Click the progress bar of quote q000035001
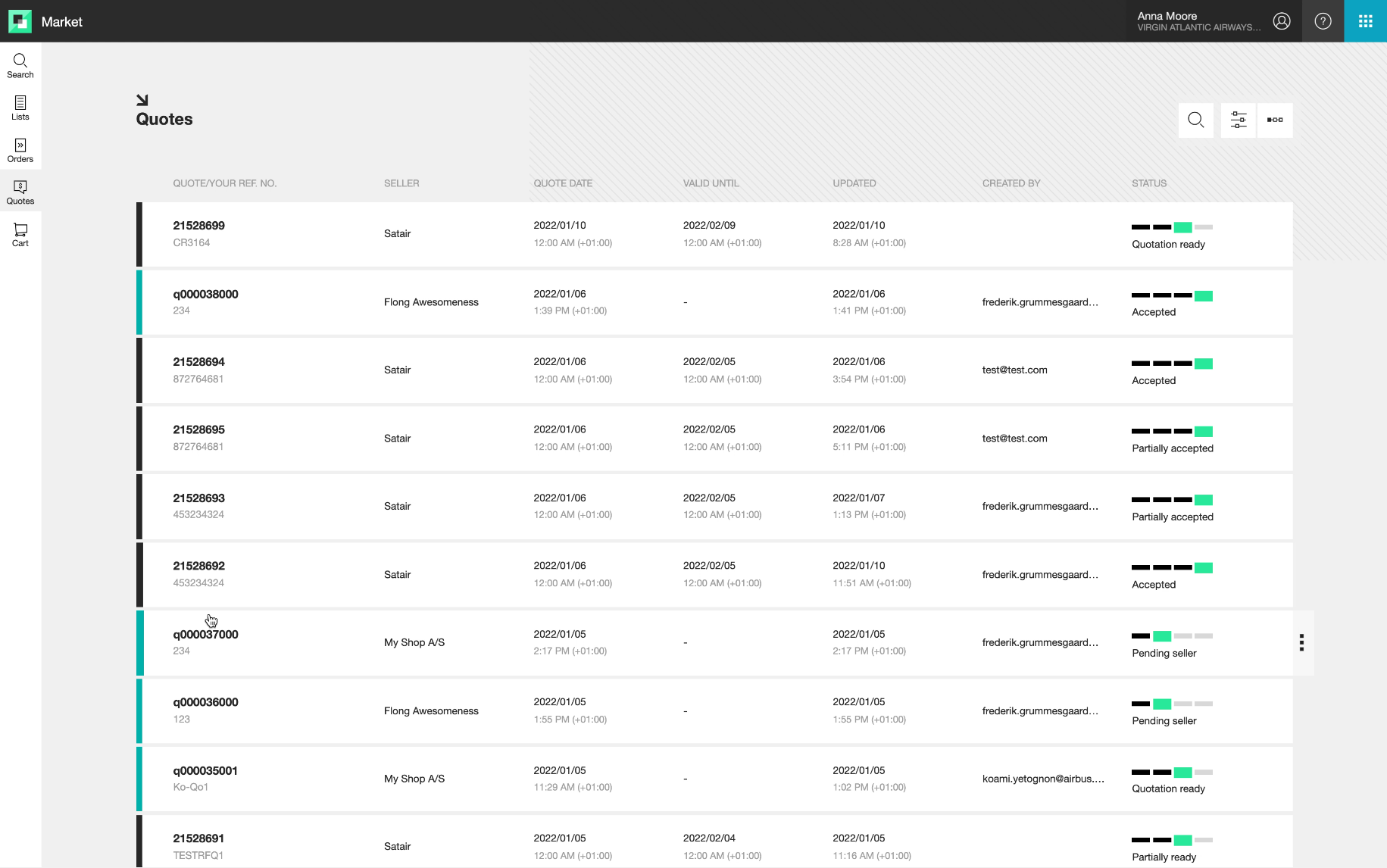 (x=1172, y=773)
